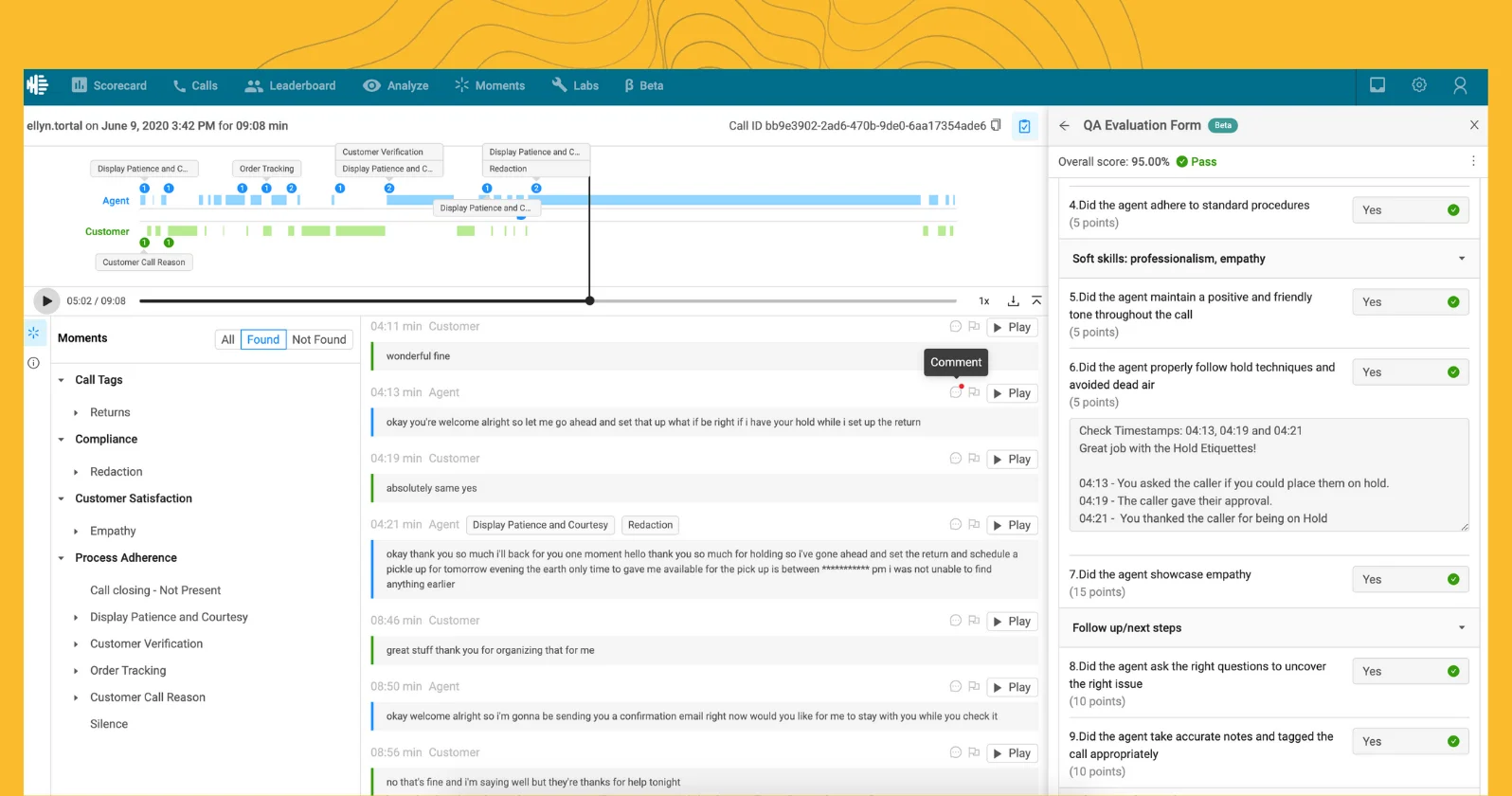Flag the 04:13 Agent line
The width and height of the screenshot is (1512, 796).
(974, 392)
